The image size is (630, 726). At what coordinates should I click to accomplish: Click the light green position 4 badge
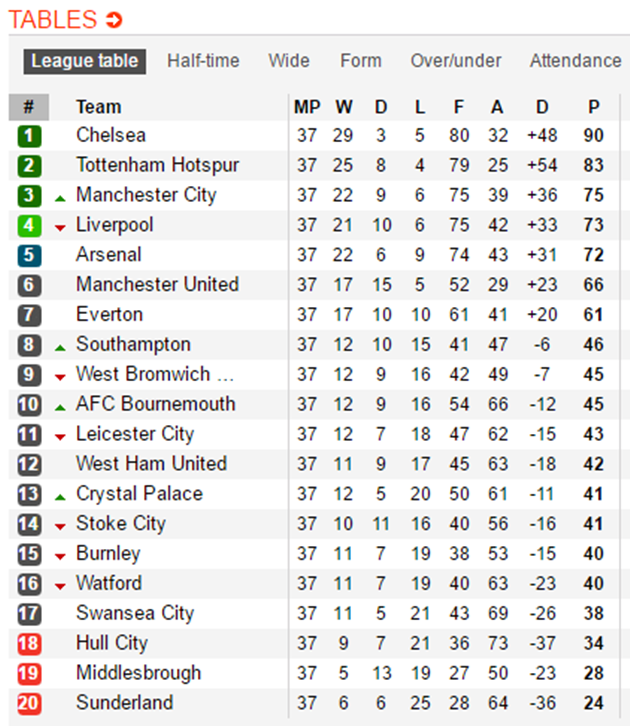click(x=29, y=225)
